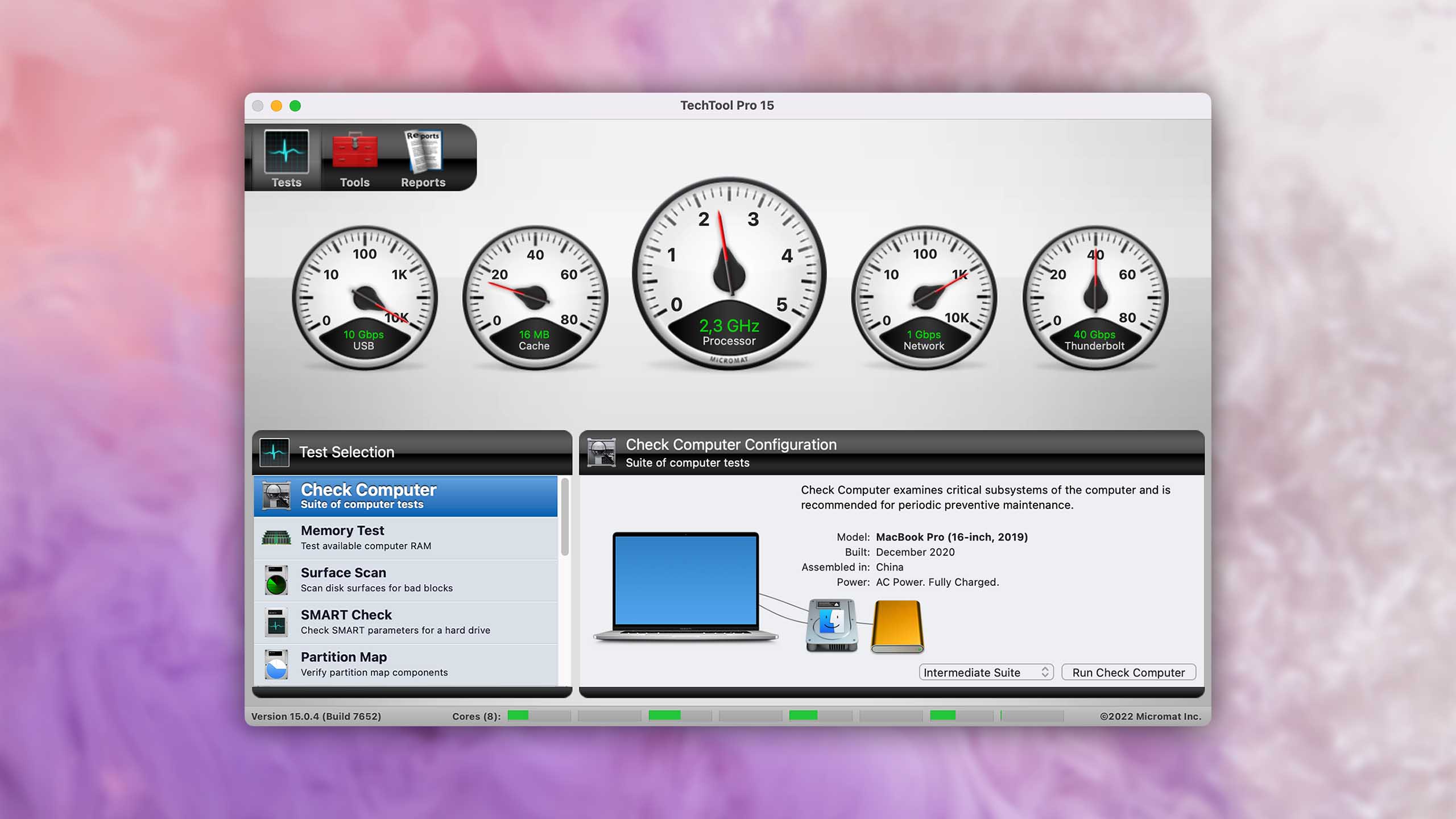Open the Intermediate Suite dropdown

click(986, 672)
